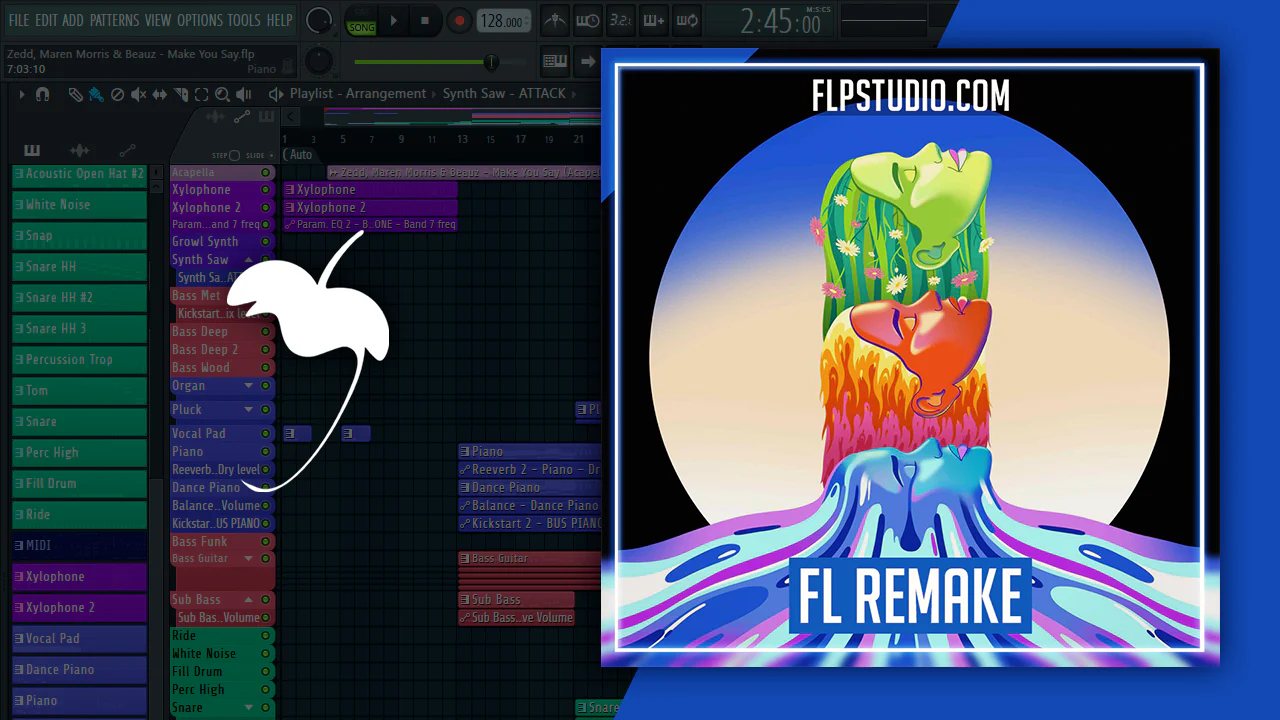Viewport: 1280px width, 720px height.
Task: Collapse the Synth Saw track group
Action: point(249,260)
